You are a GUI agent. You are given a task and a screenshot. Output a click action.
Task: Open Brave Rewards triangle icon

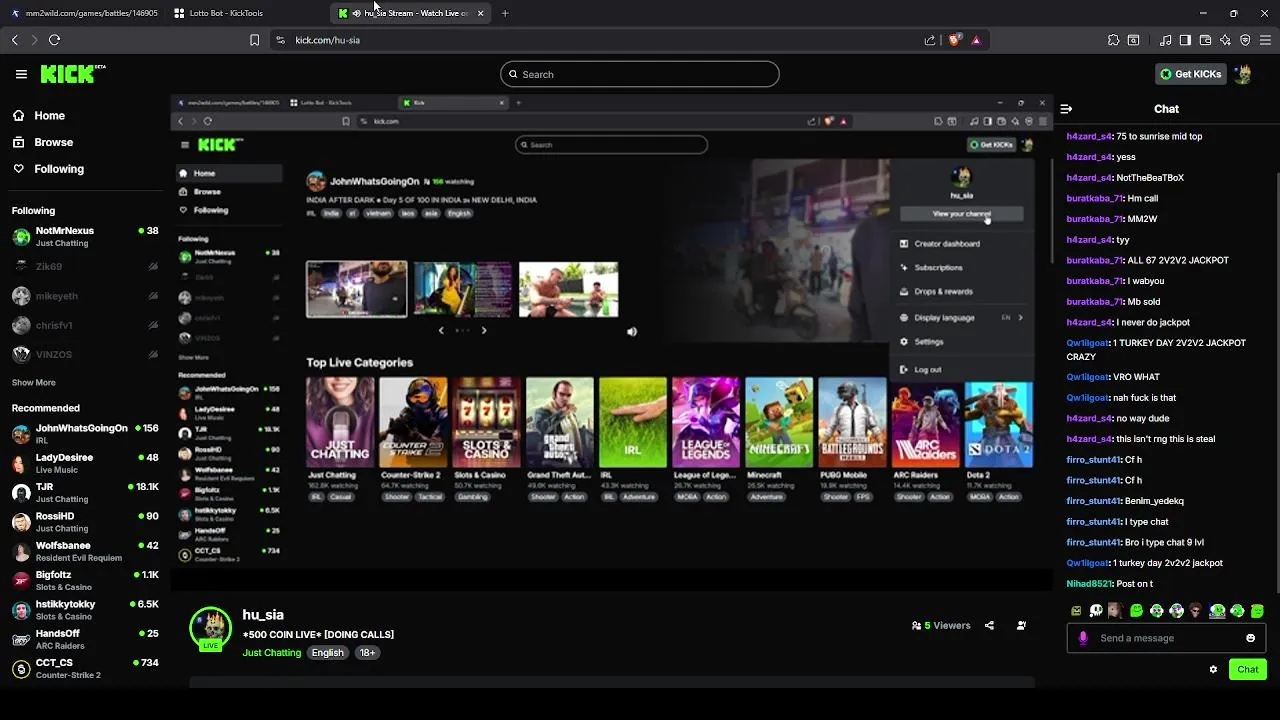click(976, 40)
